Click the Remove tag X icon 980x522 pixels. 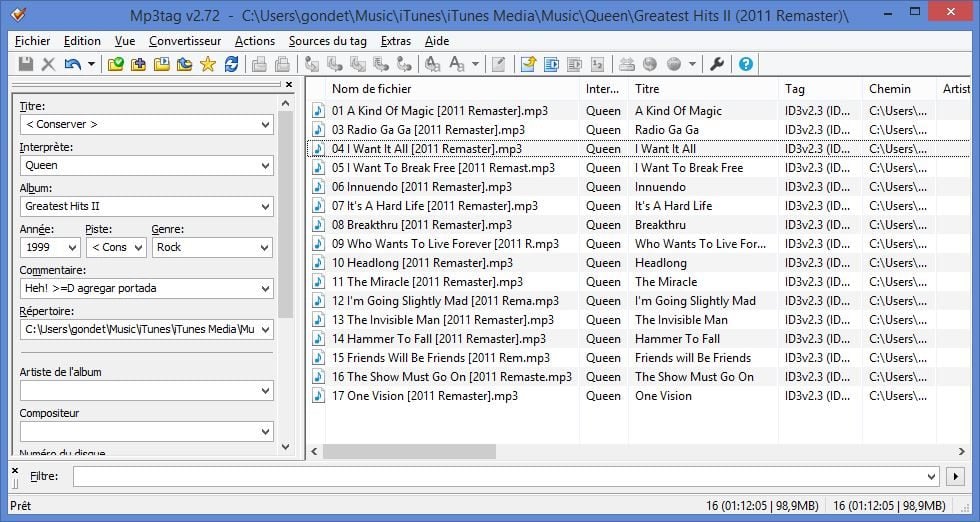pos(48,64)
